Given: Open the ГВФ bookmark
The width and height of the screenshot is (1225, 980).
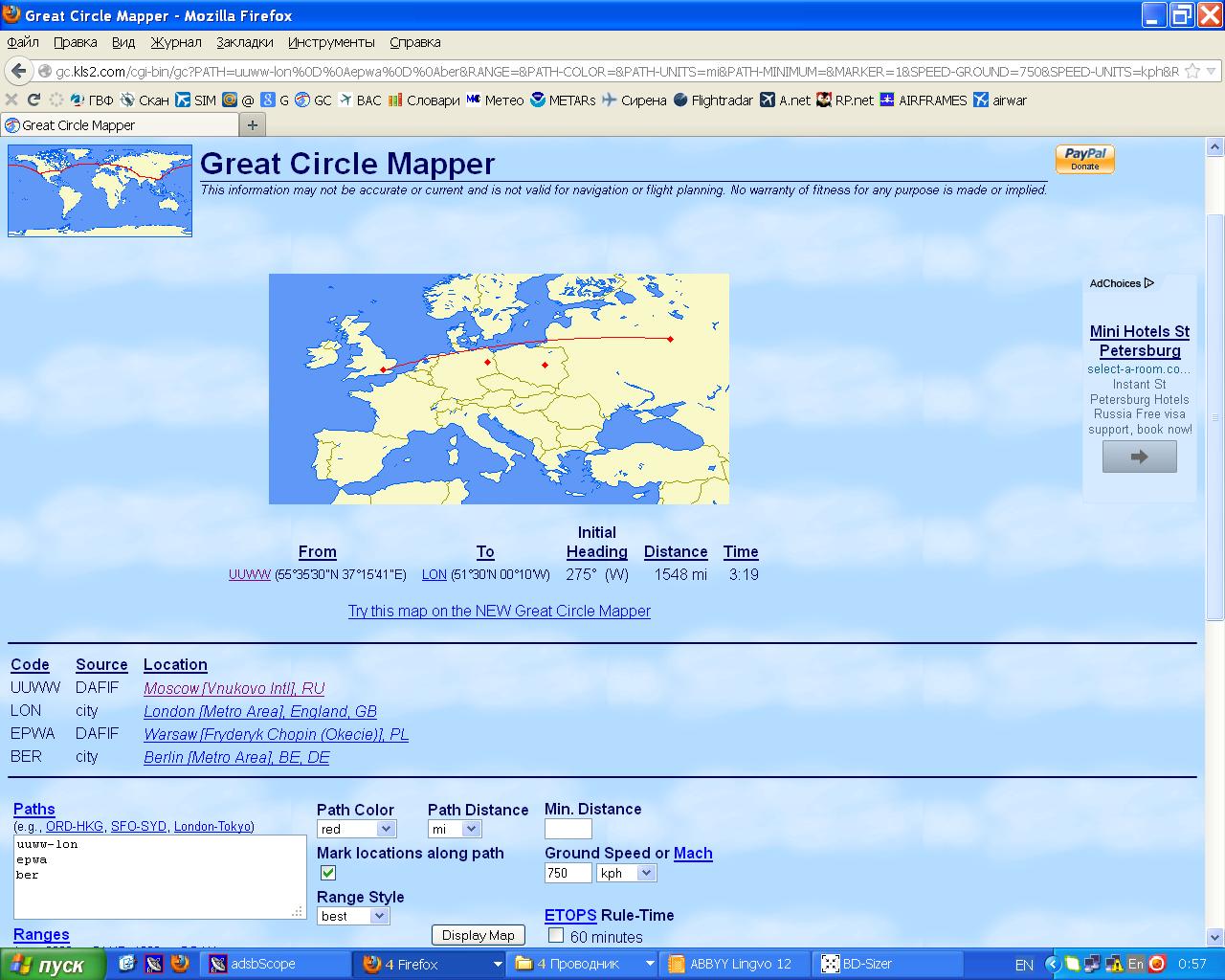Looking at the screenshot, I should pos(91,100).
